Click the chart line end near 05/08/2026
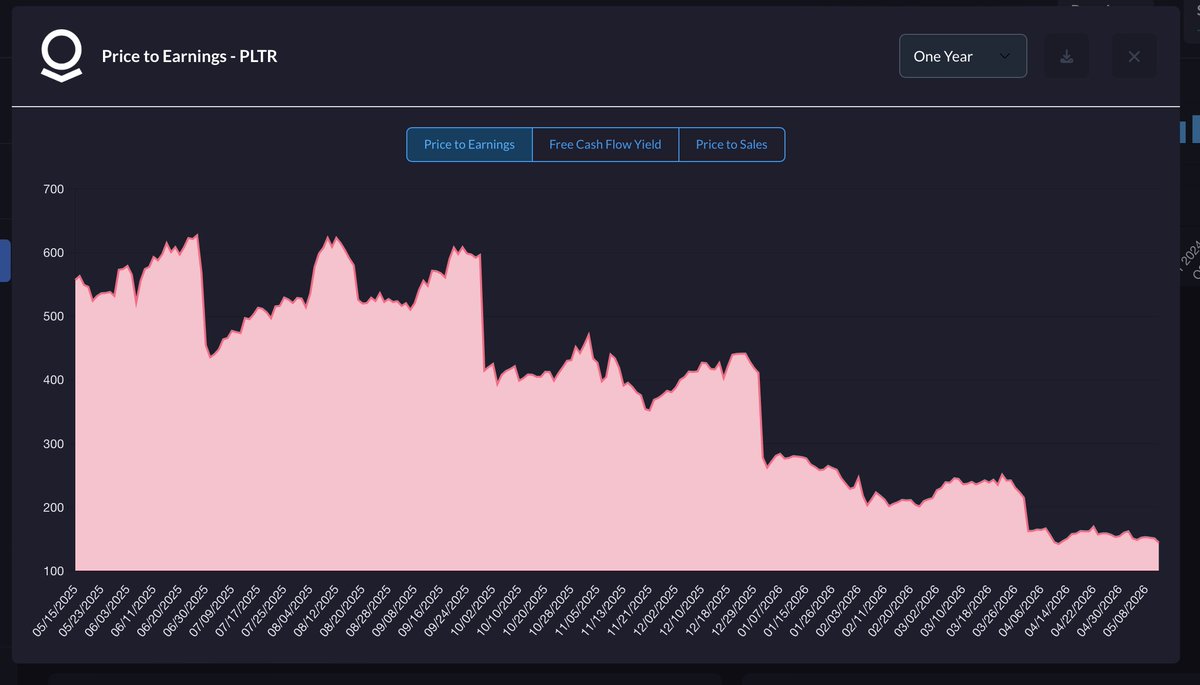This screenshot has width=1200, height=685. [x=1158, y=543]
